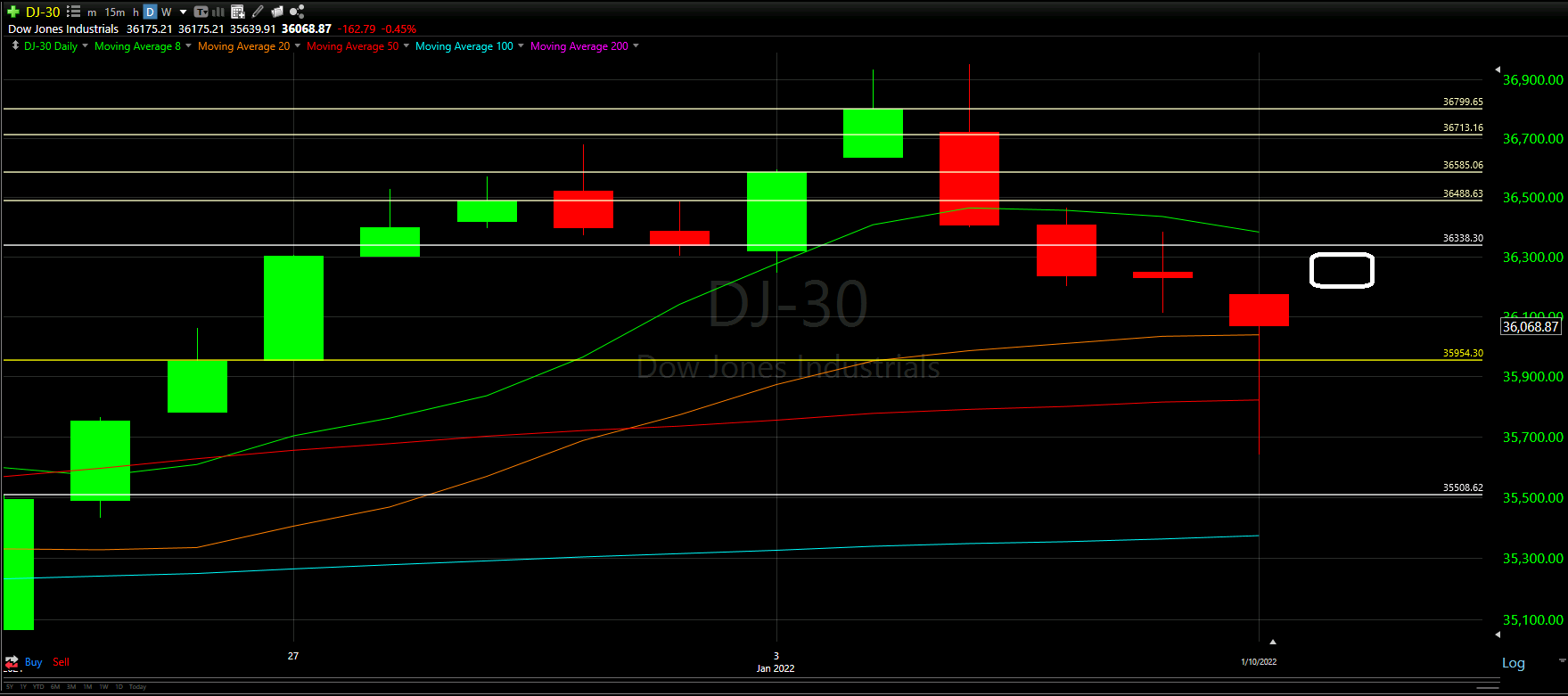This screenshot has height=696, width=1568.
Task: Click the DJ-30 Daily series label
Action: pos(51,46)
